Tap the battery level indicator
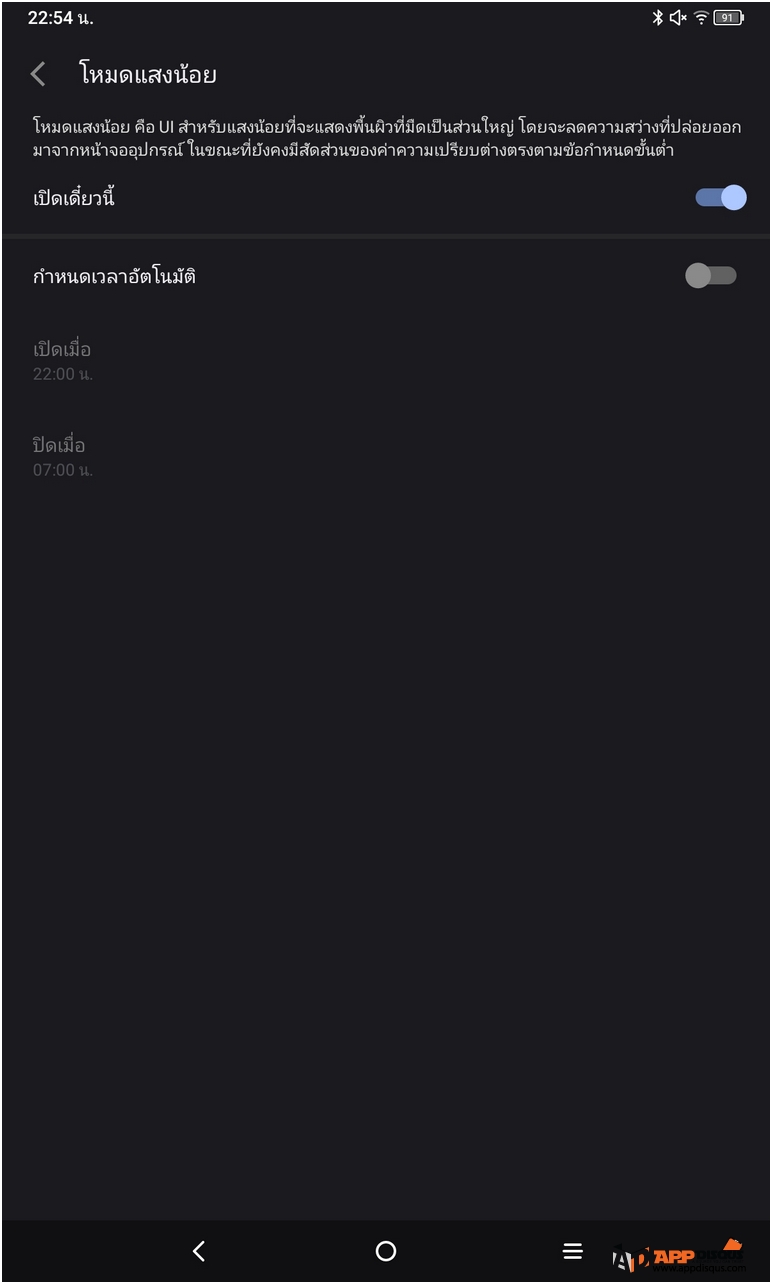The height and width of the screenshot is (1284, 772). [728, 18]
